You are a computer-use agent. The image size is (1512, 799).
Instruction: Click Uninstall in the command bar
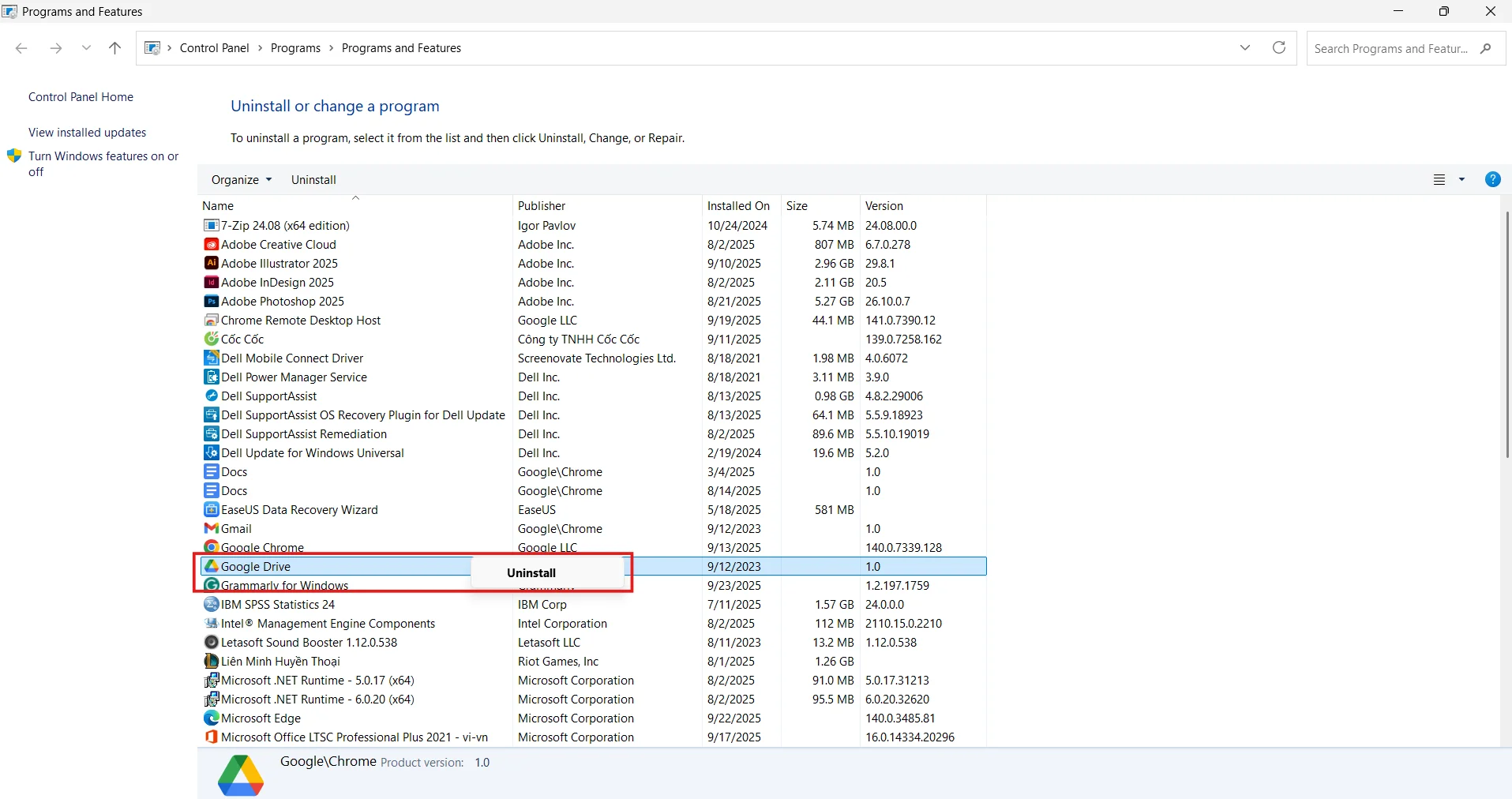313,179
